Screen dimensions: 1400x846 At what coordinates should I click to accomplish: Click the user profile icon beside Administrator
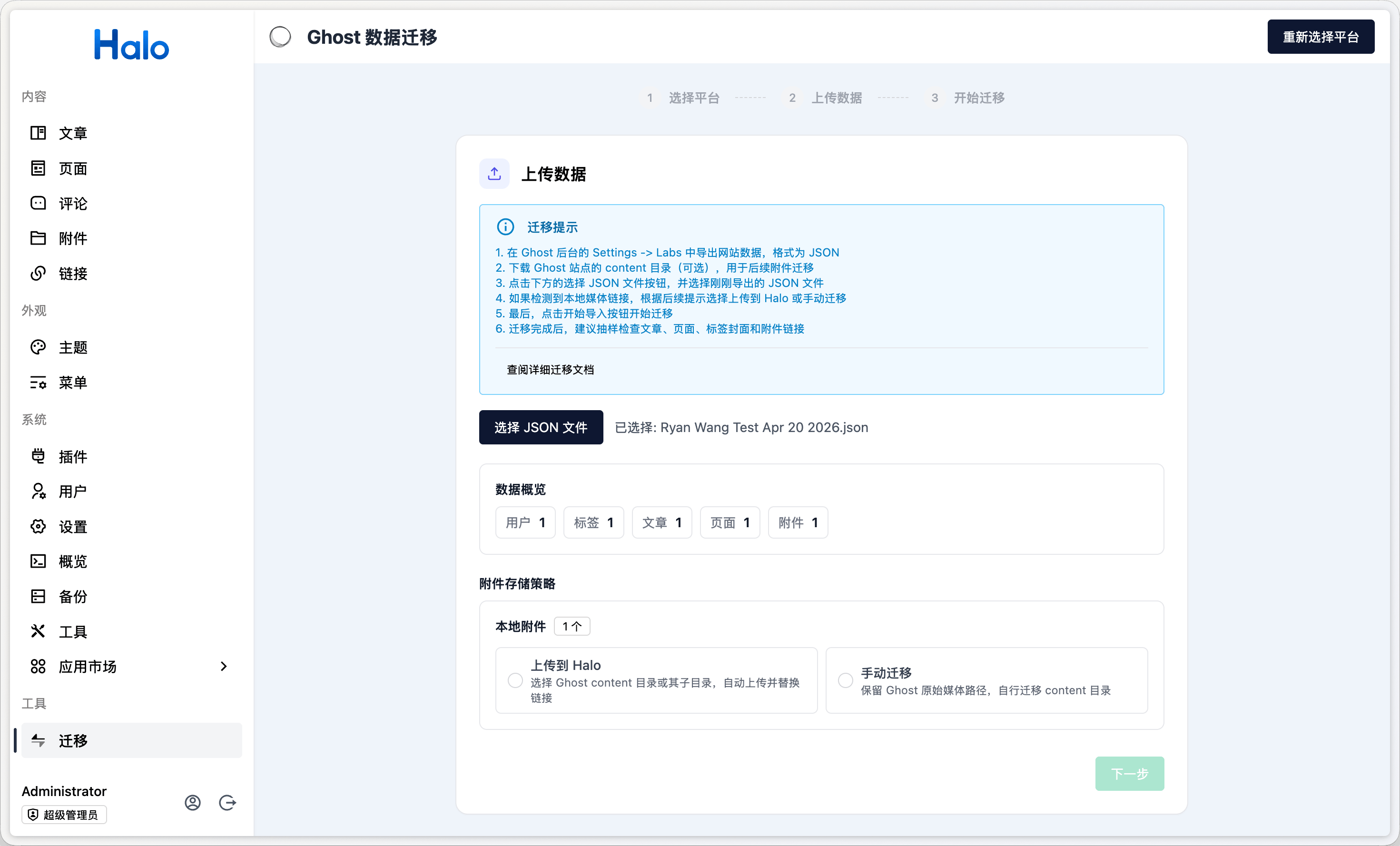coord(193,802)
